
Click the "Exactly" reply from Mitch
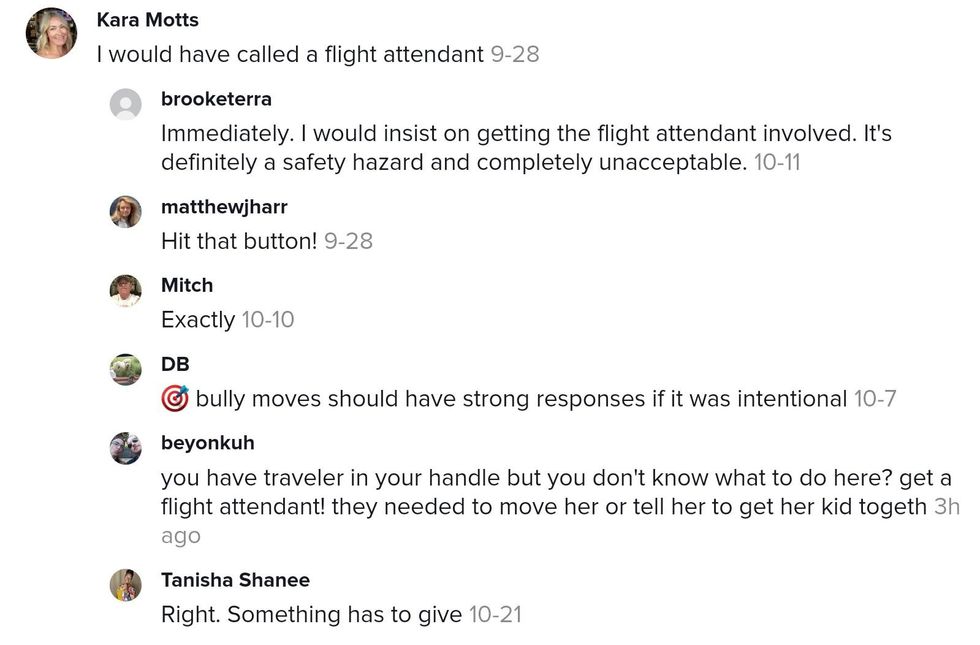pyautogui.click(x=198, y=320)
